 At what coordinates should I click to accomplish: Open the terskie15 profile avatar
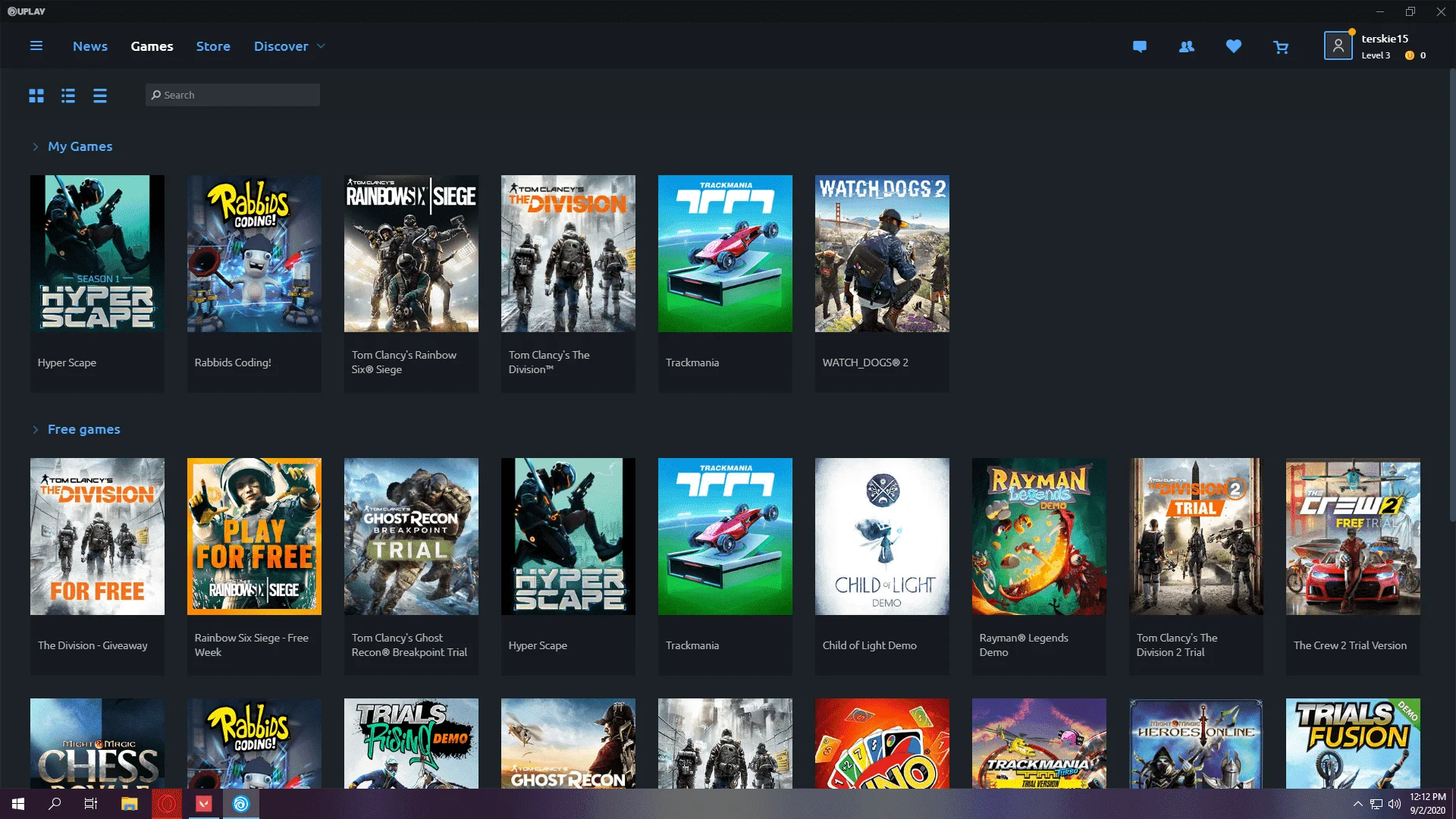pyautogui.click(x=1338, y=45)
